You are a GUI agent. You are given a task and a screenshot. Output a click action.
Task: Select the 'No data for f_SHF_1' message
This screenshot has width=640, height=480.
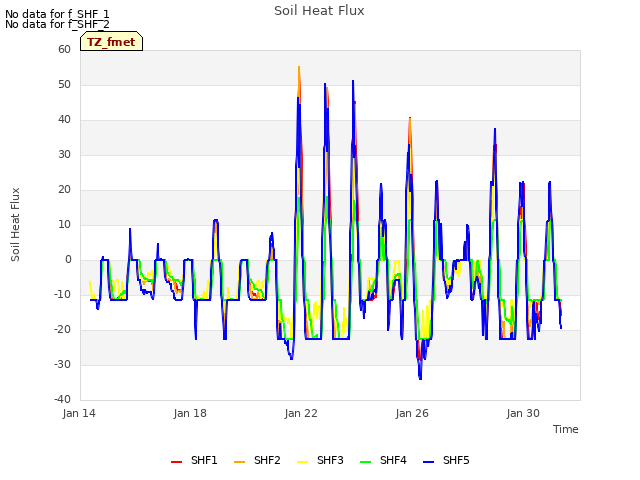pyautogui.click(x=57, y=14)
